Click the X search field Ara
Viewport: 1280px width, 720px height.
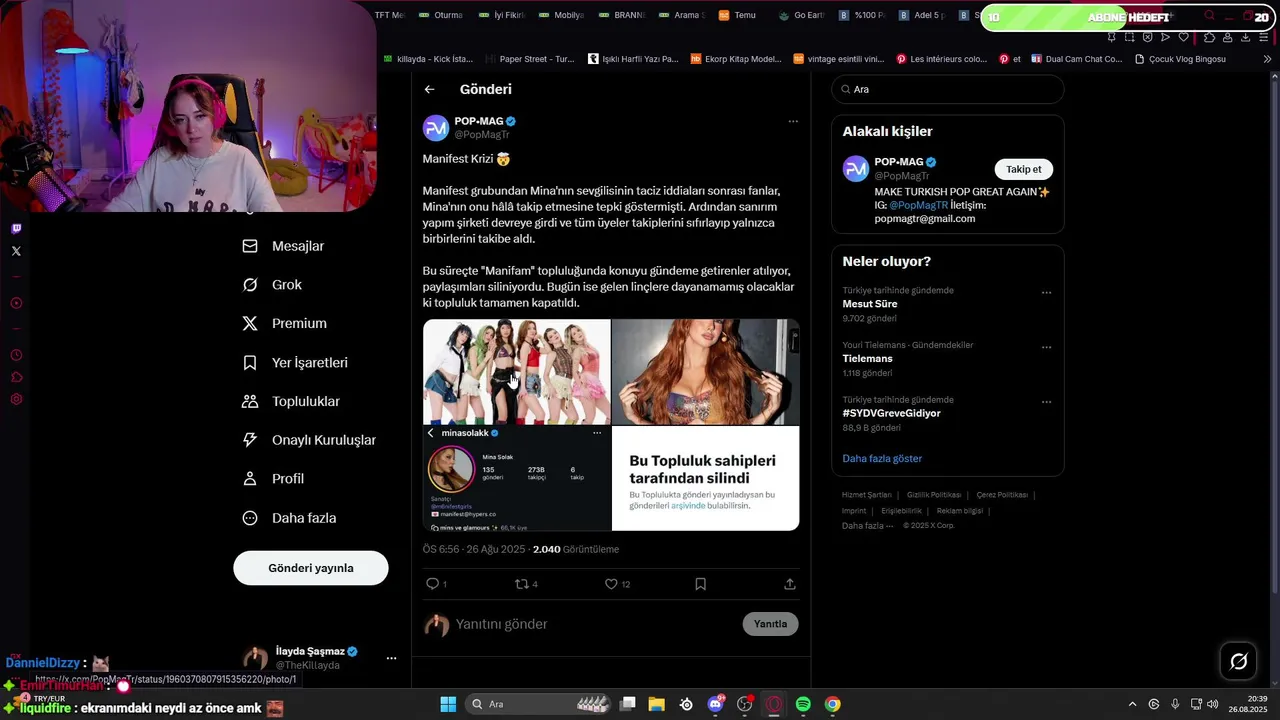[948, 89]
